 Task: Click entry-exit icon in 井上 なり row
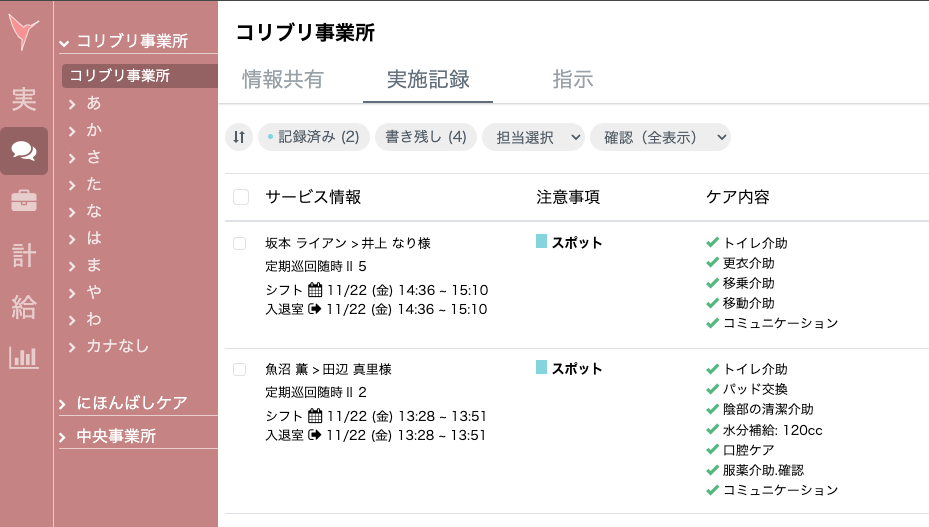[315, 309]
